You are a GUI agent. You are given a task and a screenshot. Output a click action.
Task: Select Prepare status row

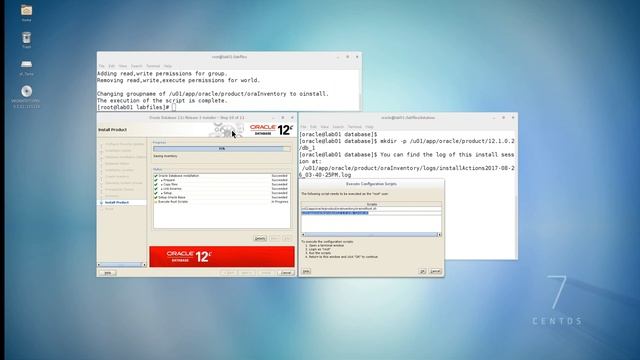[222, 180]
